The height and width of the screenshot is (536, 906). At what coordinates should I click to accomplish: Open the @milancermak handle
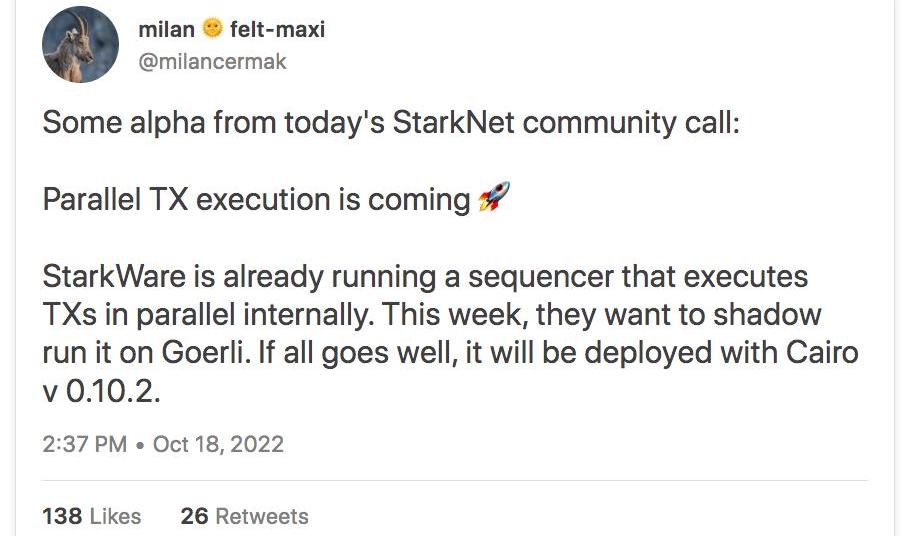pyautogui.click(x=212, y=61)
